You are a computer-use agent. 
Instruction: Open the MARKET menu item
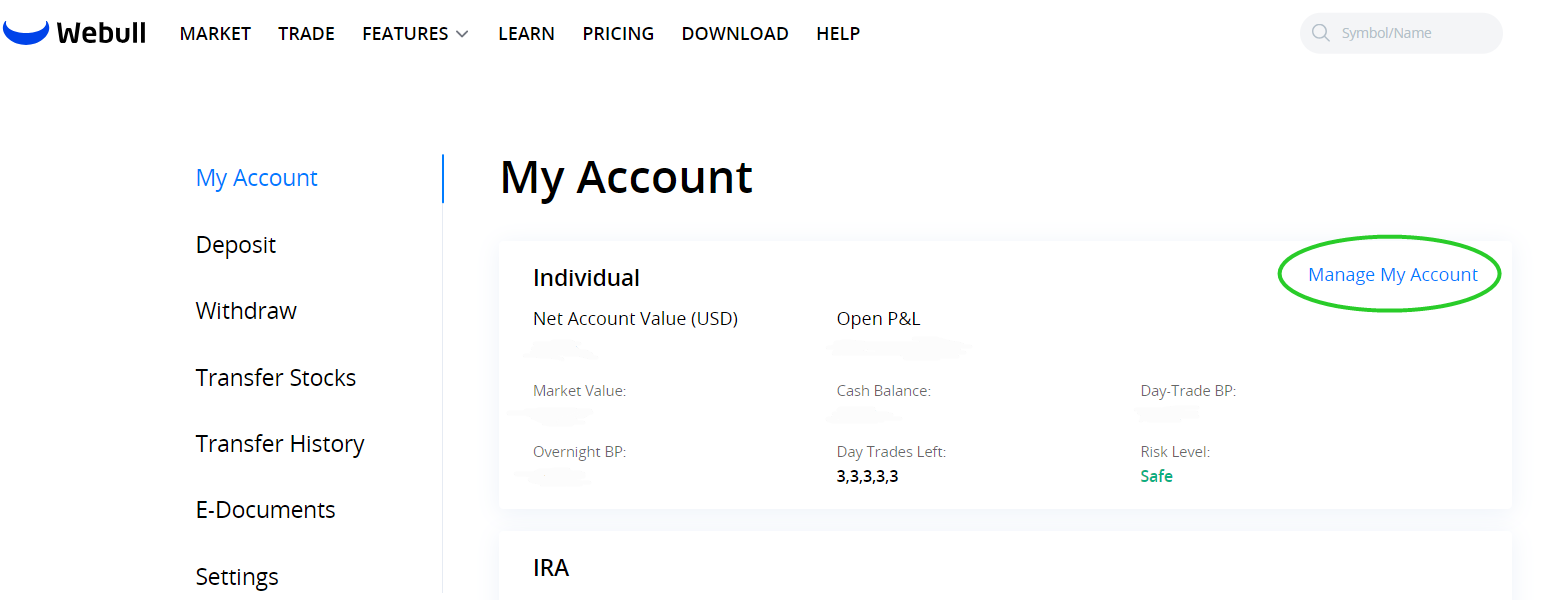[215, 33]
